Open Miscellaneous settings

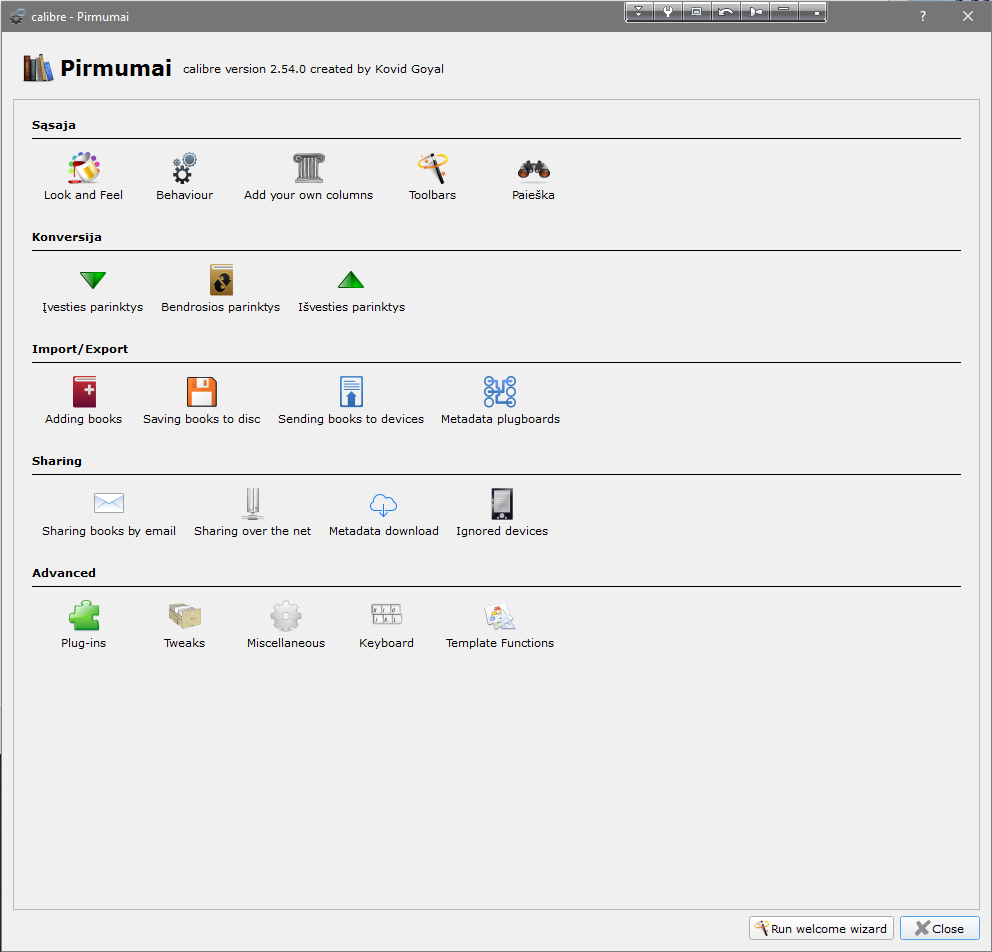286,624
